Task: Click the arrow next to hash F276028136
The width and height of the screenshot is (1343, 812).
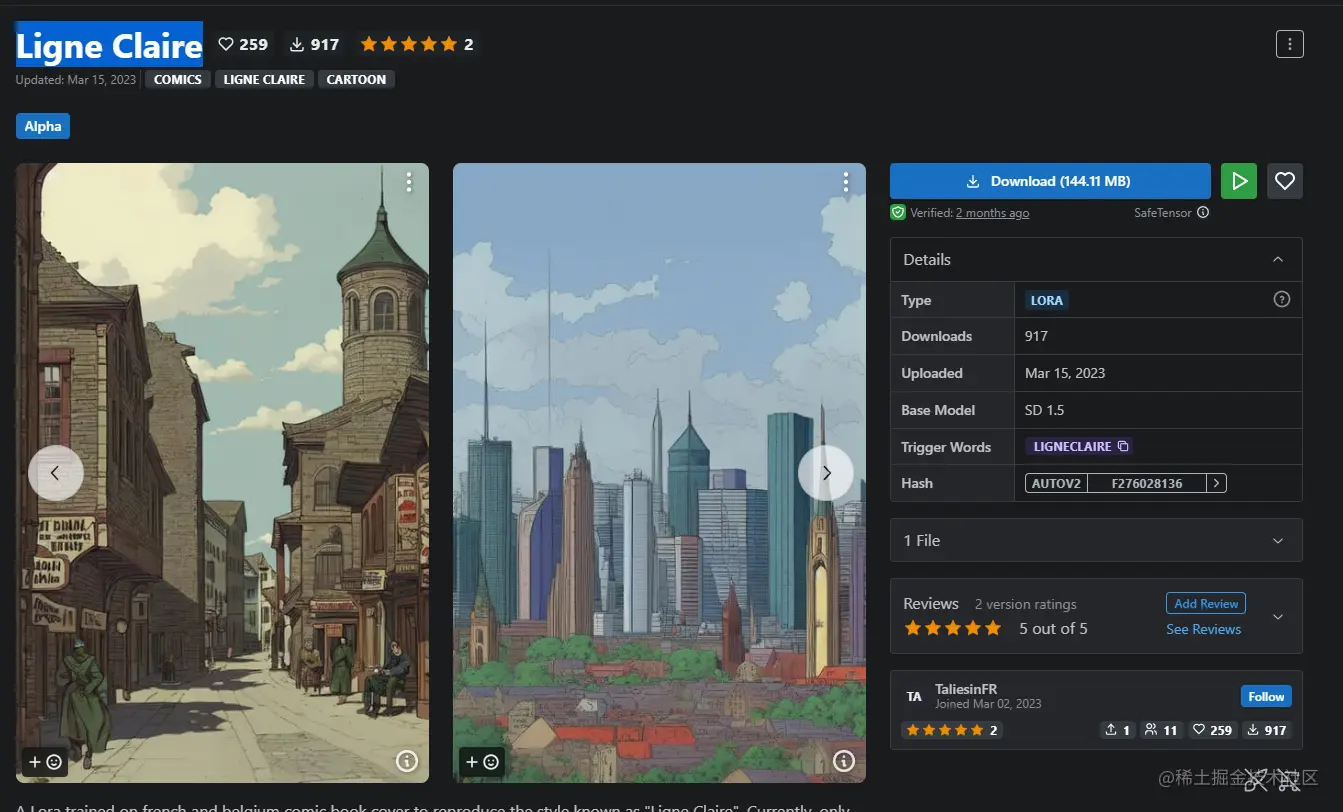Action: click(1216, 483)
